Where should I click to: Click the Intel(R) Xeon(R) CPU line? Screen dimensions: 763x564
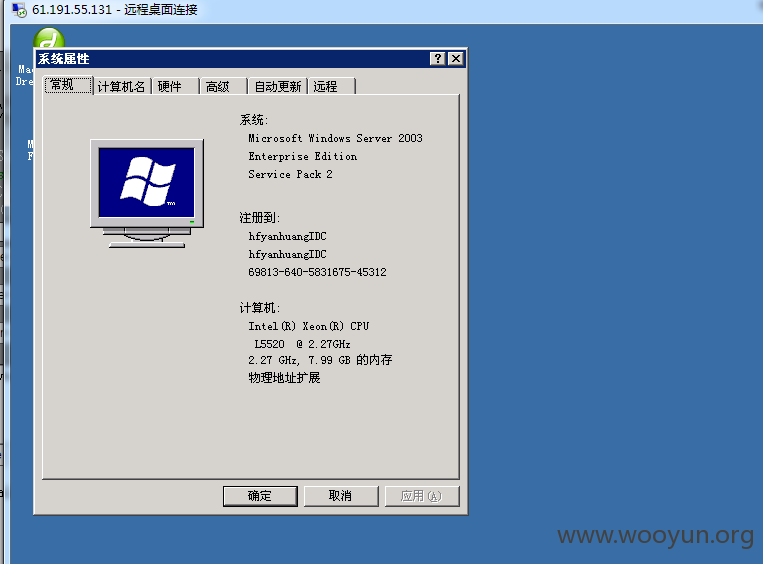(x=309, y=326)
